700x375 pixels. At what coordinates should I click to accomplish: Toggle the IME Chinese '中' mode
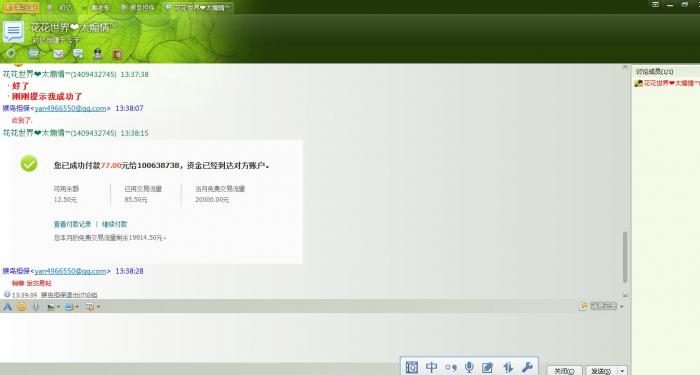point(432,367)
